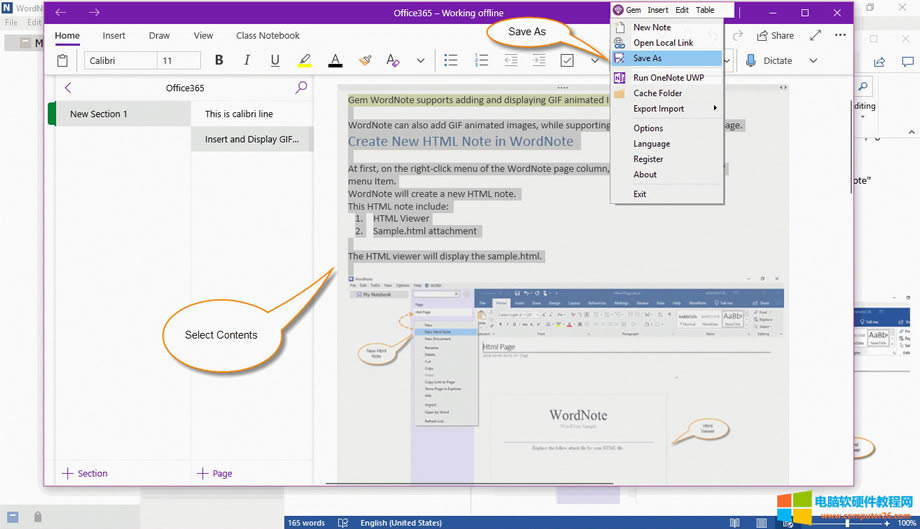Screen dimensions: 920x529
Task: Click the Share button
Action: (775, 36)
